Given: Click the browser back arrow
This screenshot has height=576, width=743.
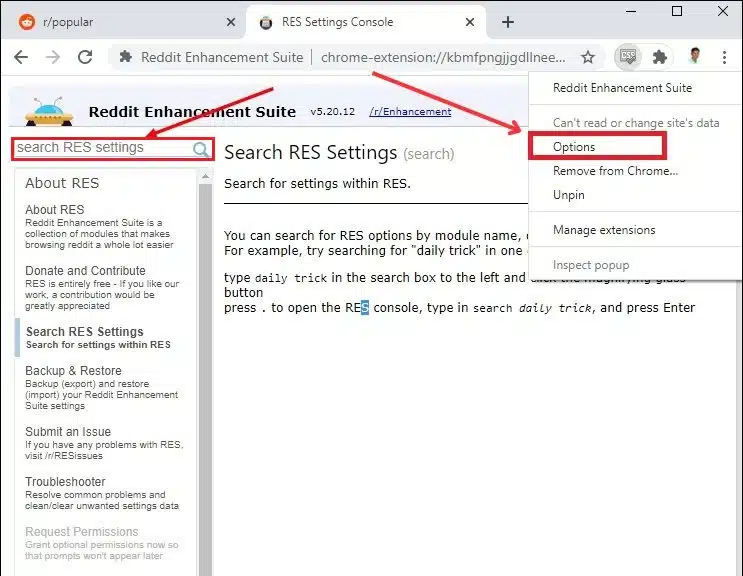Looking at the screenshot, I should tap(21, 57).
